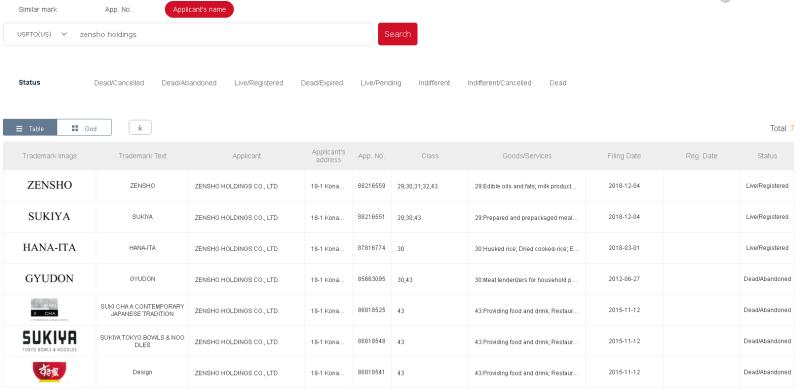Screen dimensions: 800x390
Task: Click application number 88216551
Action: 371,217
